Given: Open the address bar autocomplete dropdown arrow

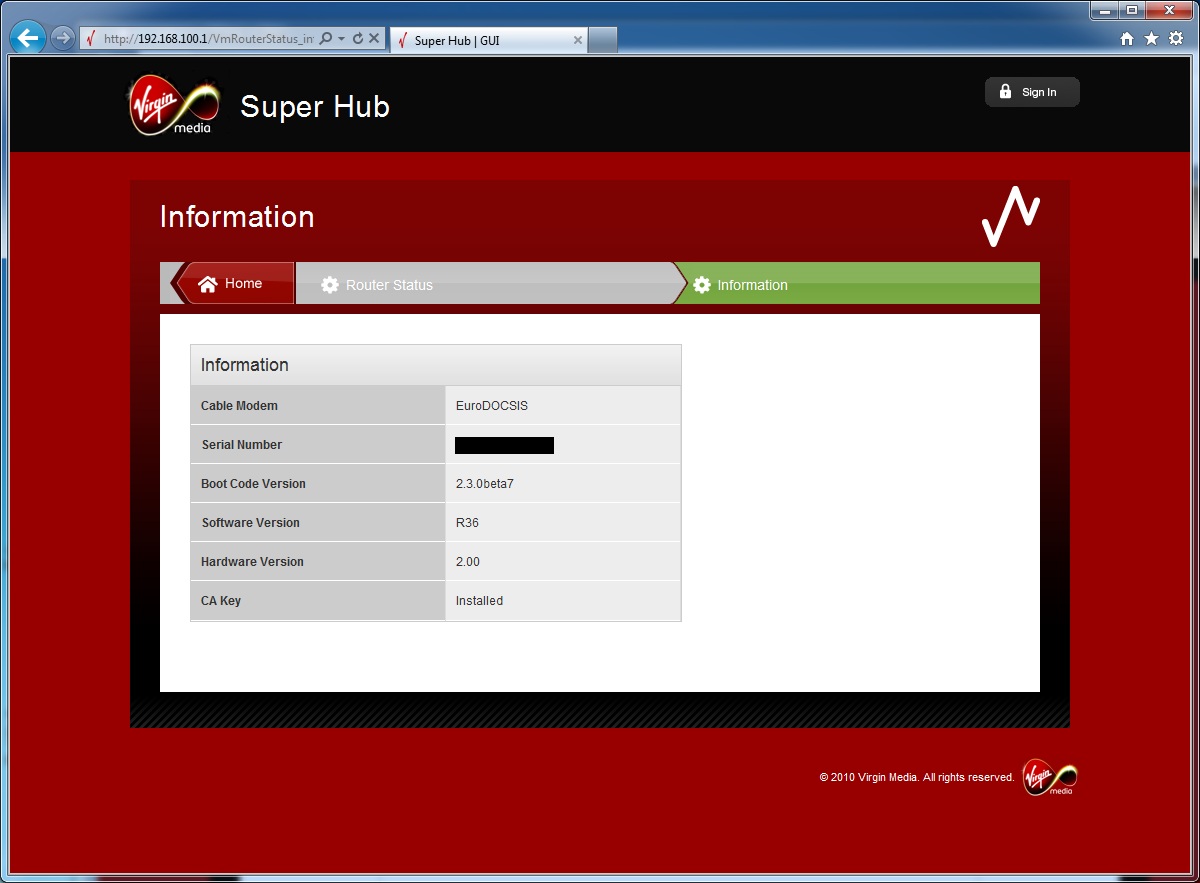Looking at the screenshot, I should pos(341,39).
